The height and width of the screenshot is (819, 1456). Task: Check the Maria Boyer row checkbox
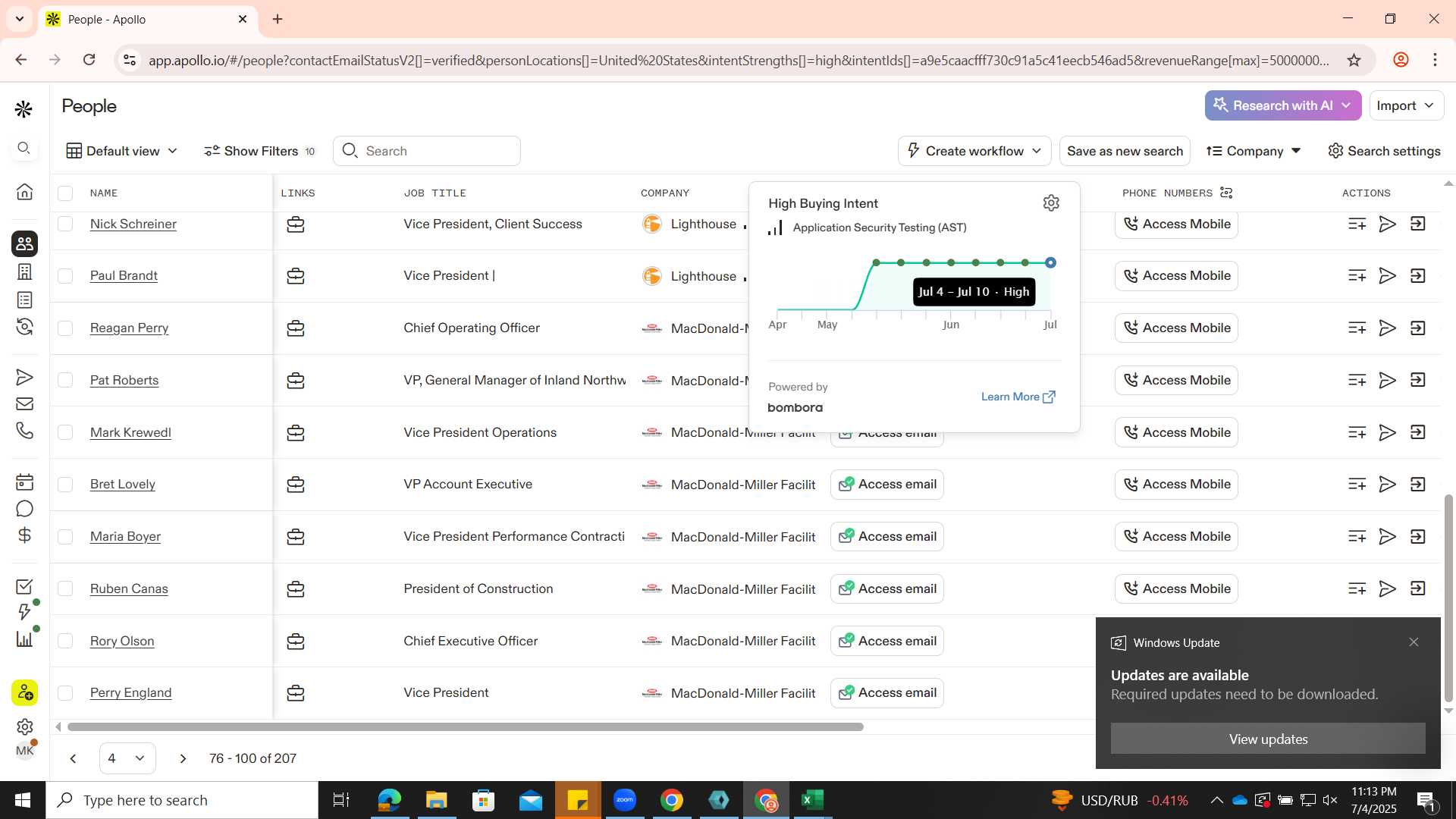point(65,537)
